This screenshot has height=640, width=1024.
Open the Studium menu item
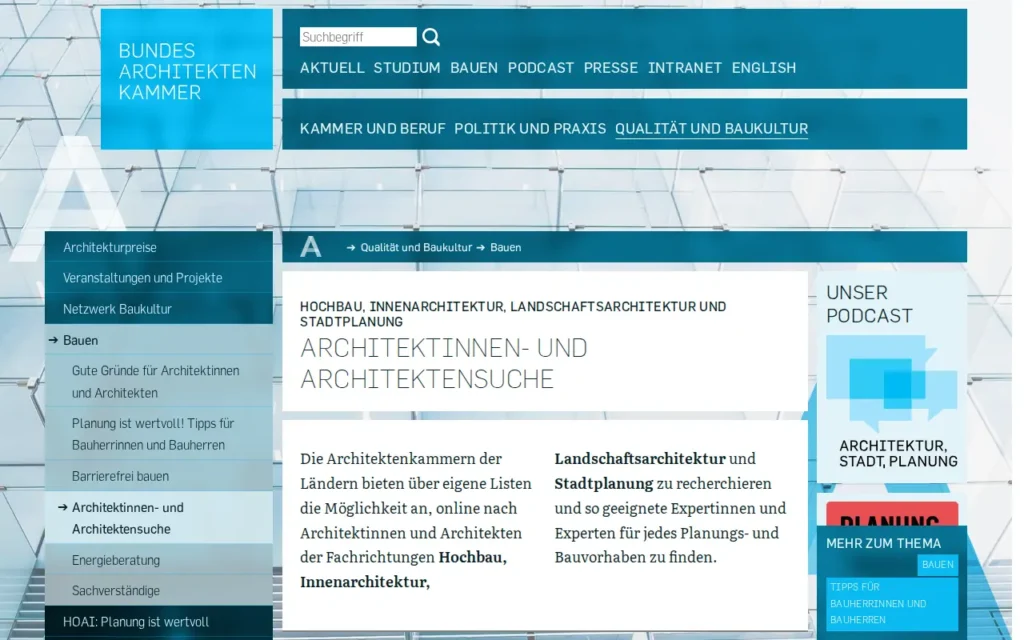coord(407,68)
